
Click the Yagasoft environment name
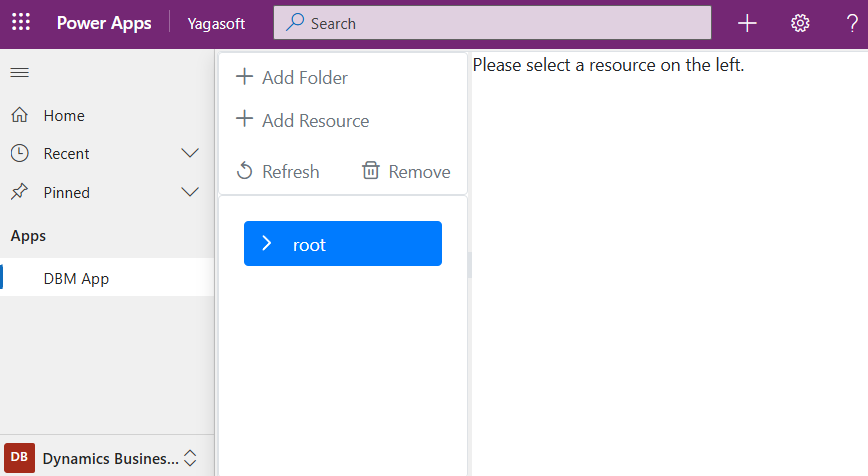[x=216, y=24]
